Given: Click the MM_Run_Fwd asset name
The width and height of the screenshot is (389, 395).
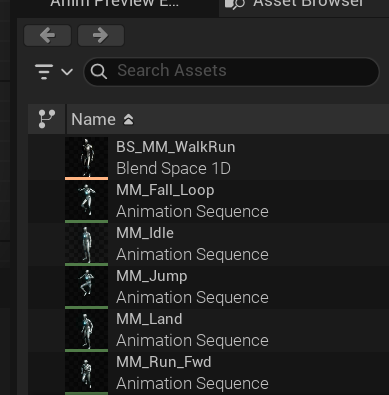Looking at the screenshot, I should 164,362.
